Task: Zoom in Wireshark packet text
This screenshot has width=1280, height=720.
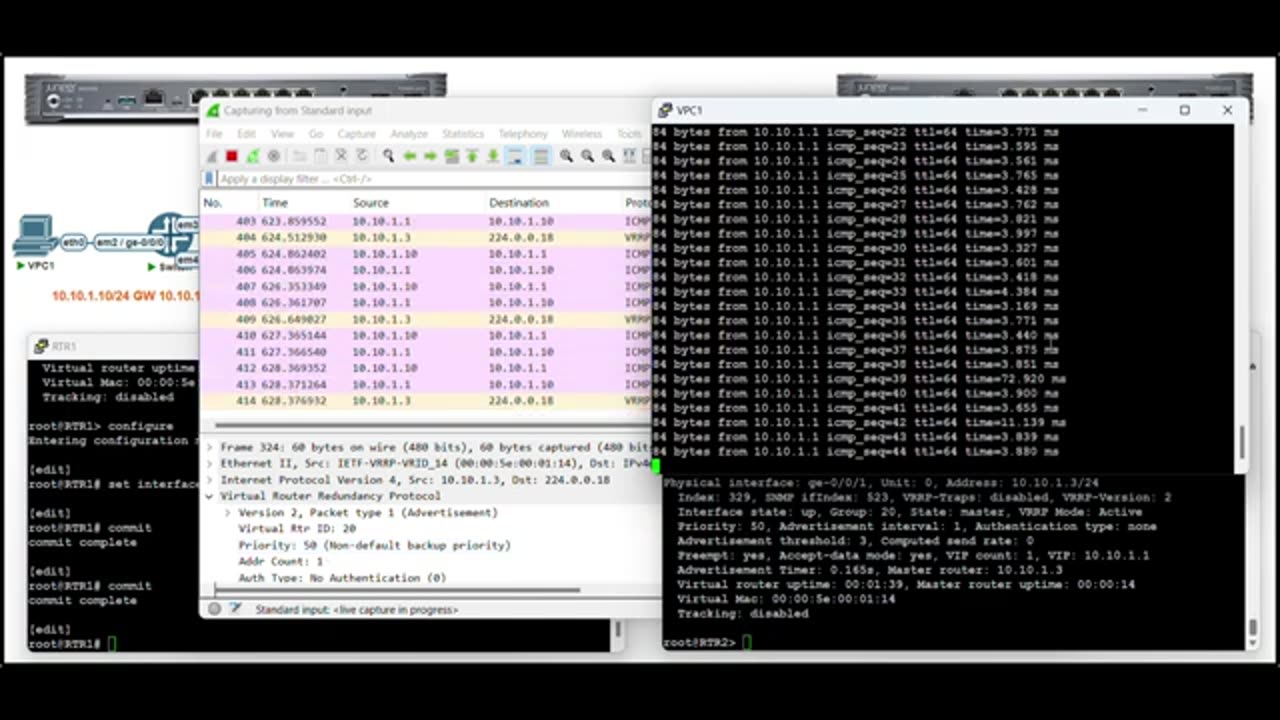Action: (x=566, y=156)
